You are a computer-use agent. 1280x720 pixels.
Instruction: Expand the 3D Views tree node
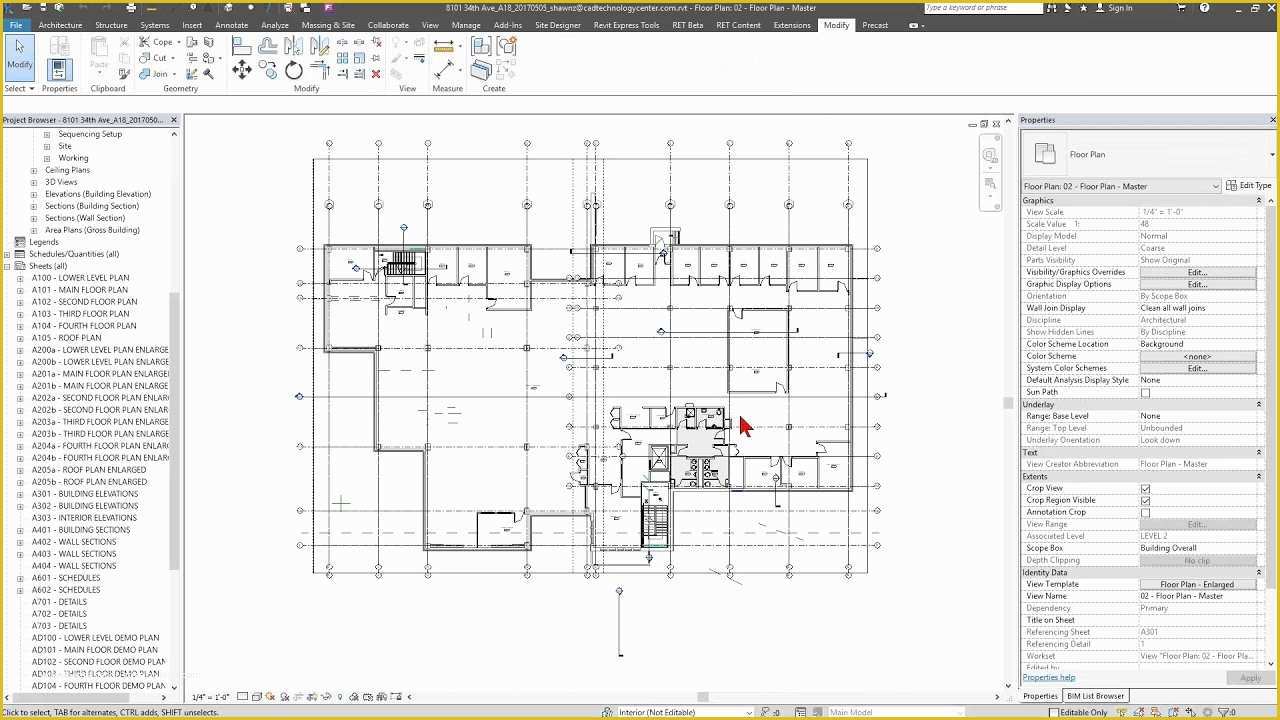coord(34,182)
